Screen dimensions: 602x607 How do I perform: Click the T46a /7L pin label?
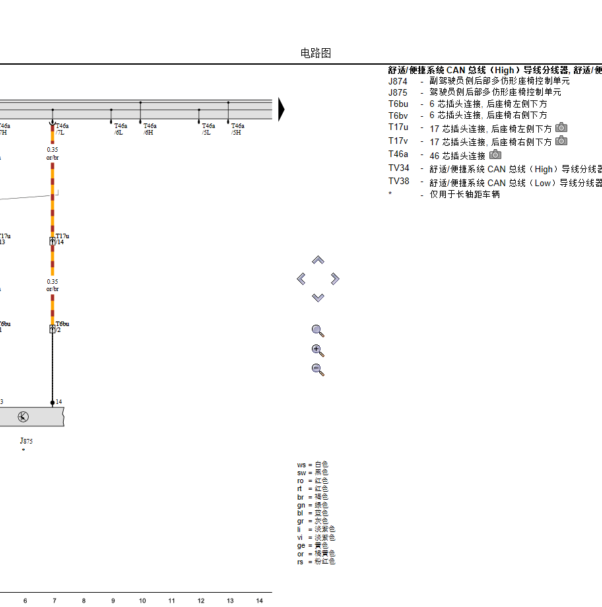tap(62, 129)
